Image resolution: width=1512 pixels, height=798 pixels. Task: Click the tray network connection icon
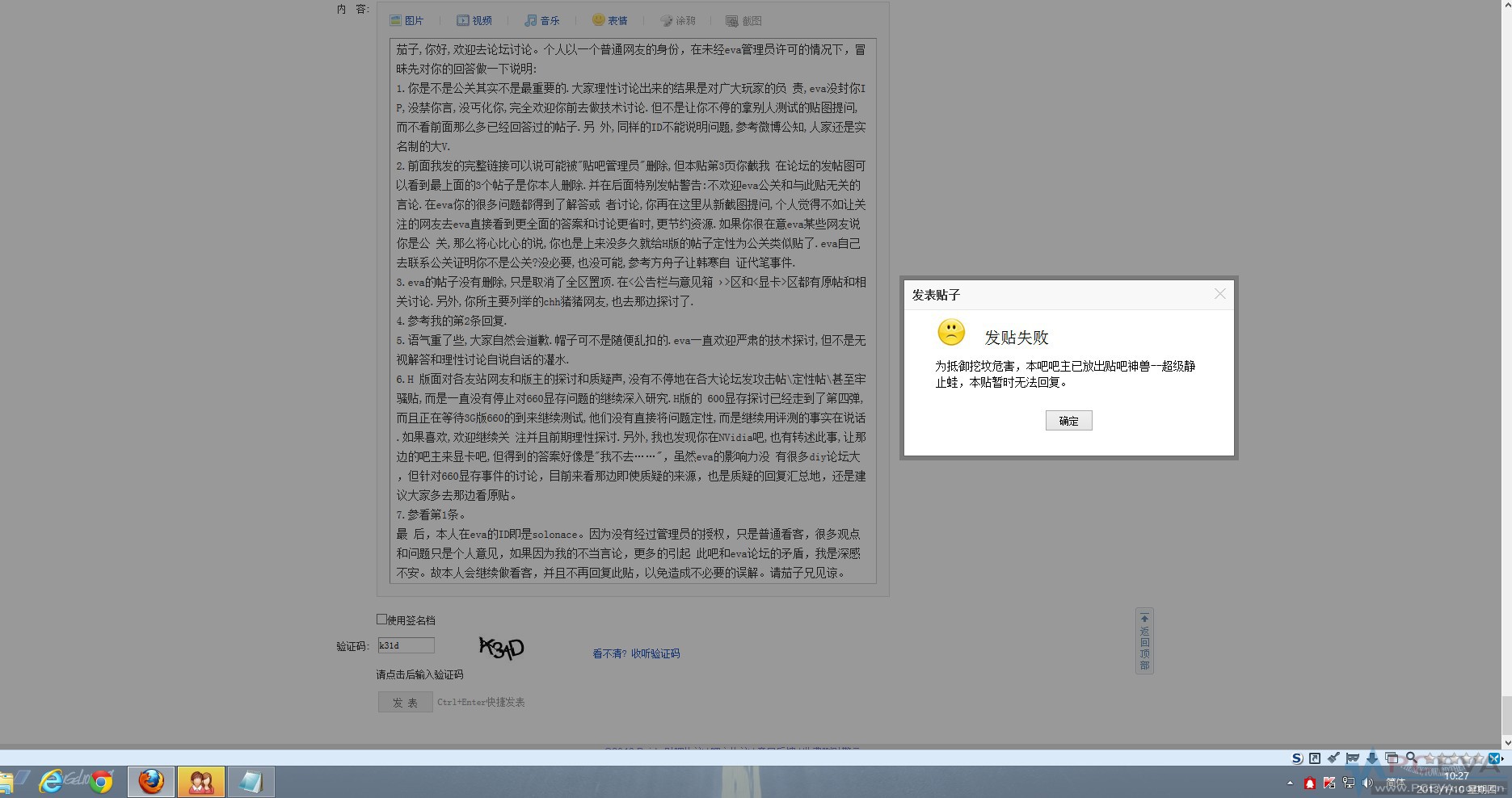[1348, 782]
